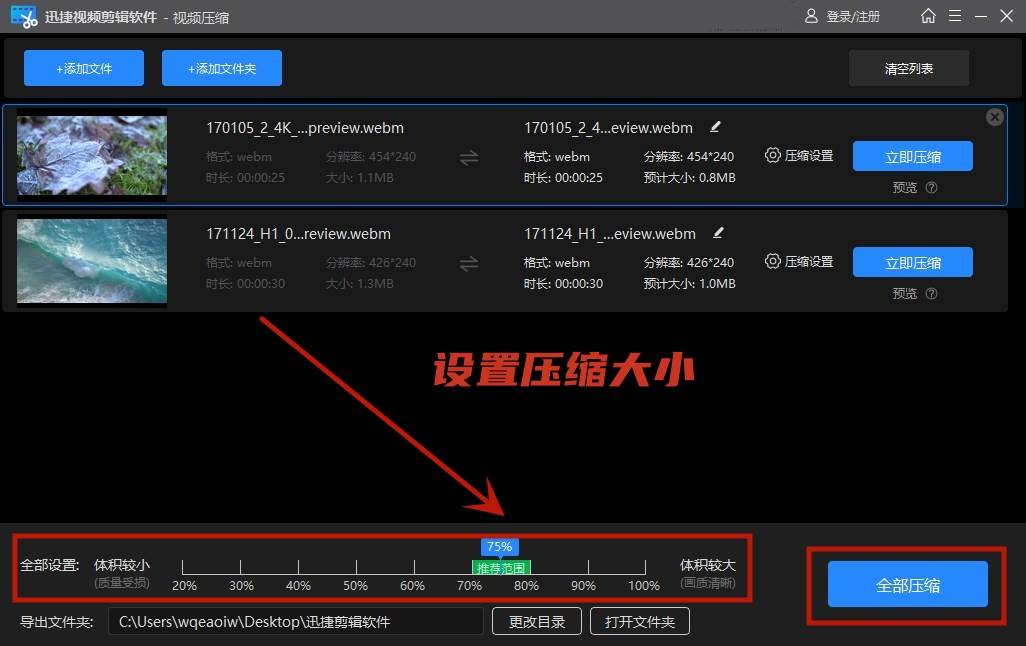Click the green 推荐范围 zone on the slider

coord(501,567)
